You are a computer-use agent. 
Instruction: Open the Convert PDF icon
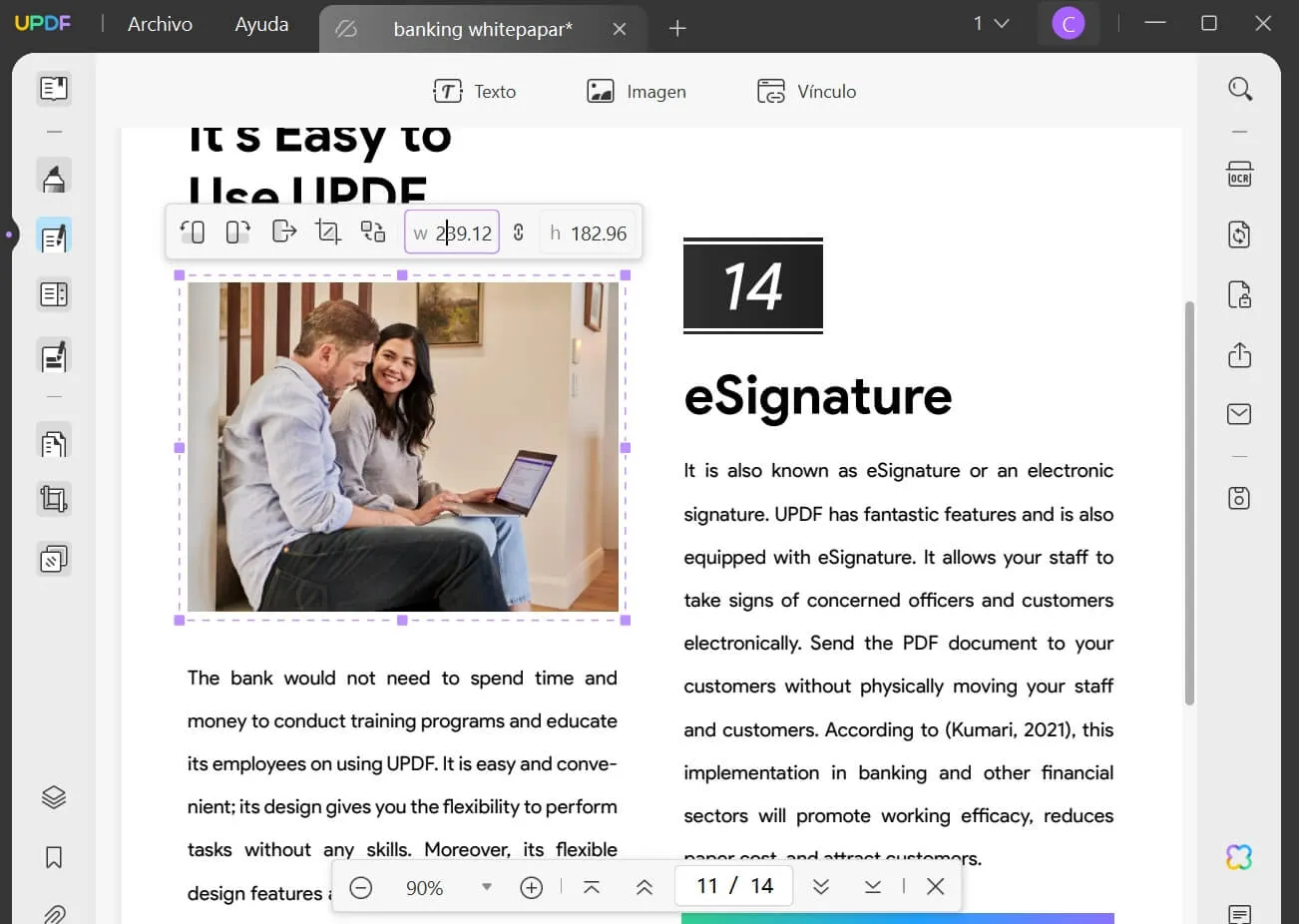(1239, 234)
